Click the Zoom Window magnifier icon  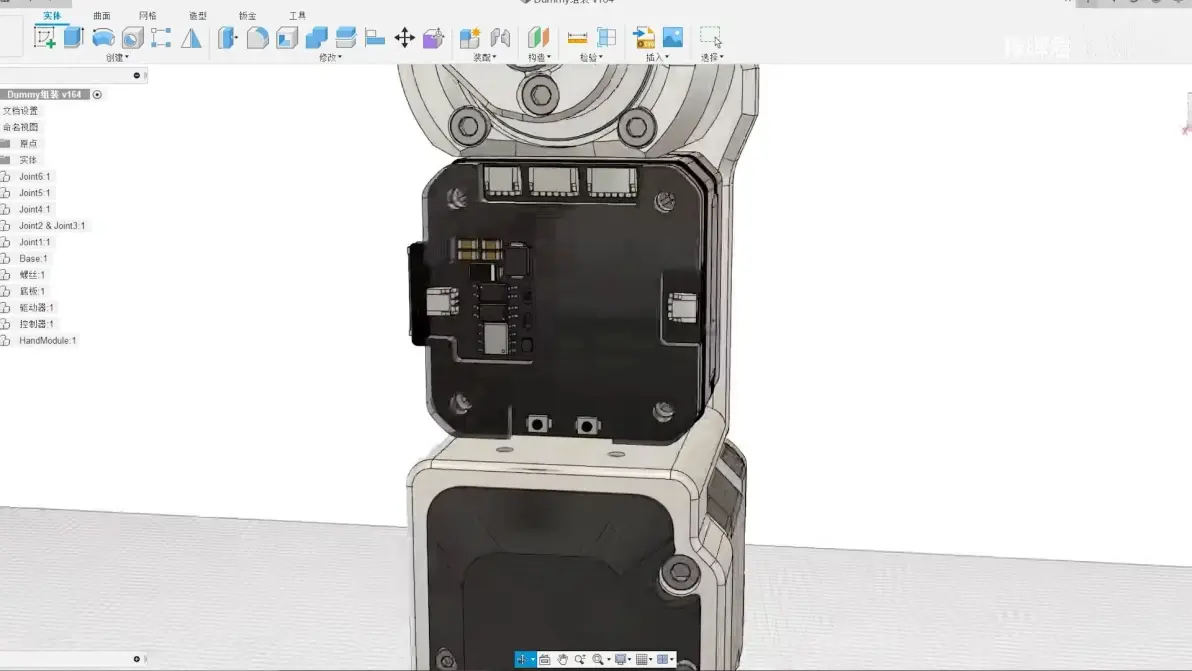(598, 660)
